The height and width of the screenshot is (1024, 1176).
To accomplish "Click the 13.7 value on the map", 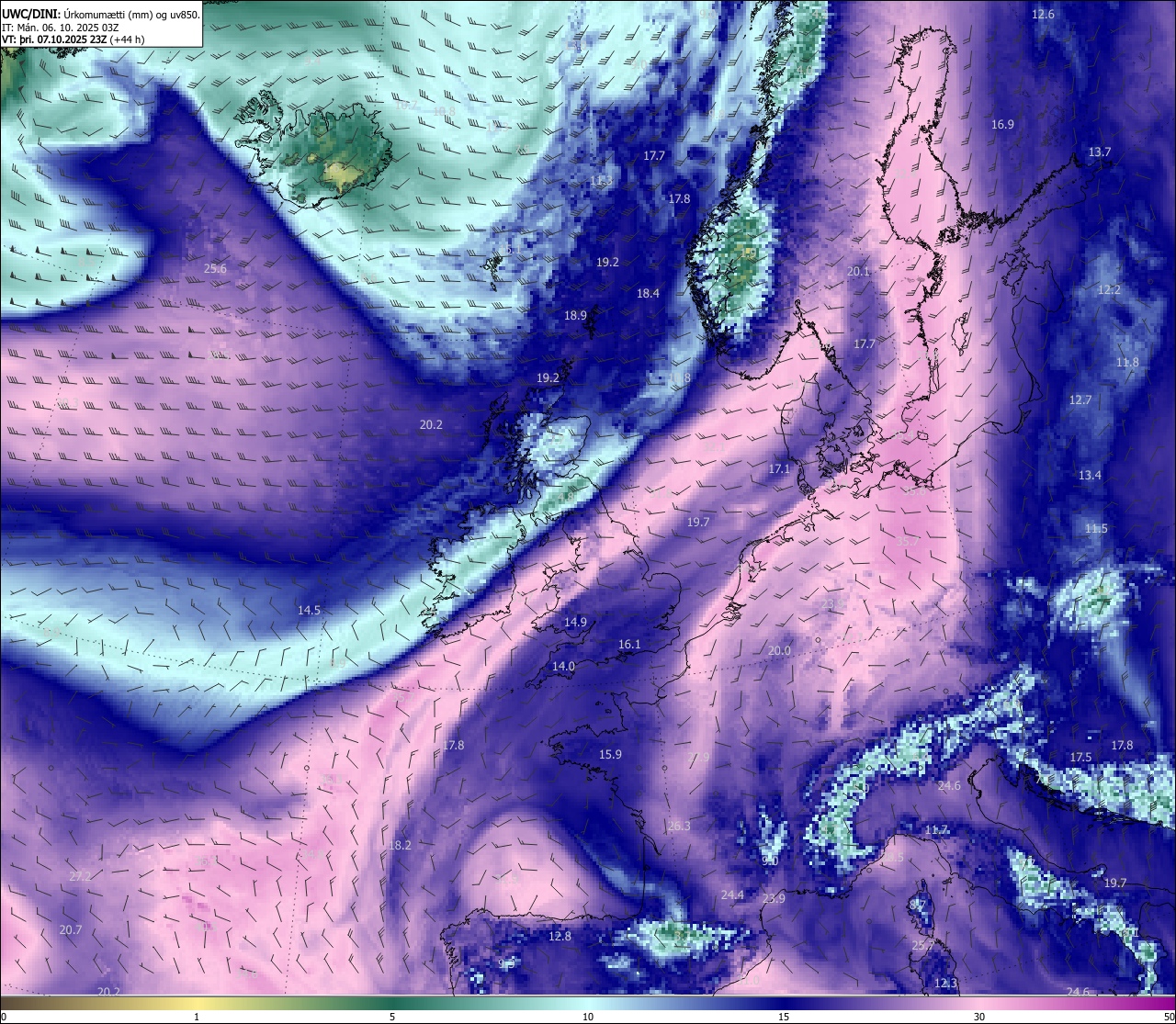I will click(x=1100, y=152).
